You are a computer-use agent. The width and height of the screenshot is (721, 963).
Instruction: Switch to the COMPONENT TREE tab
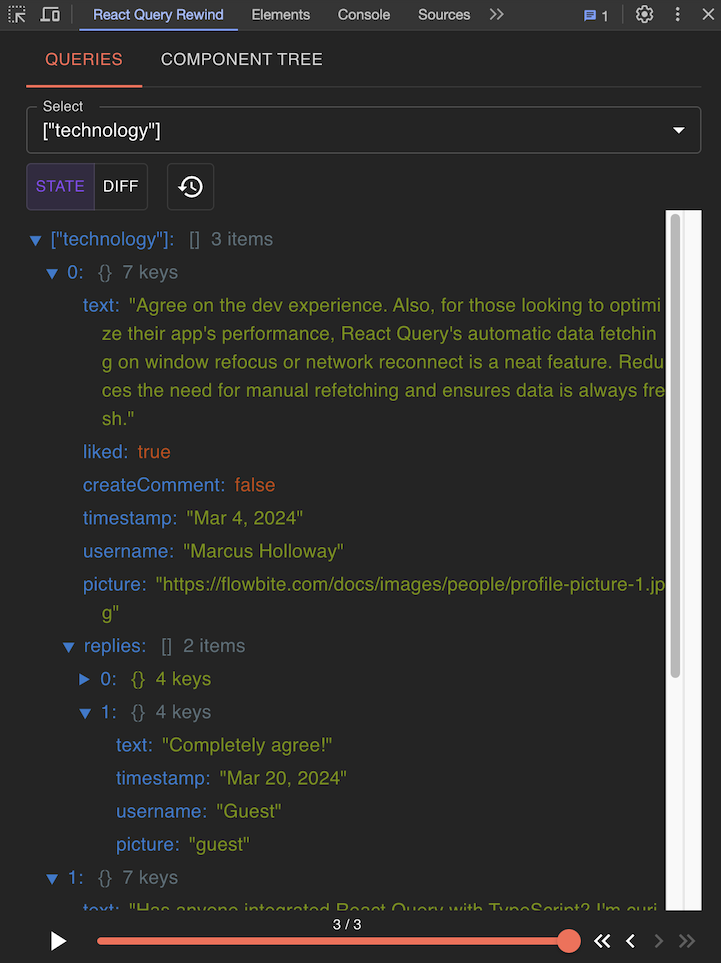pos(241,60)
